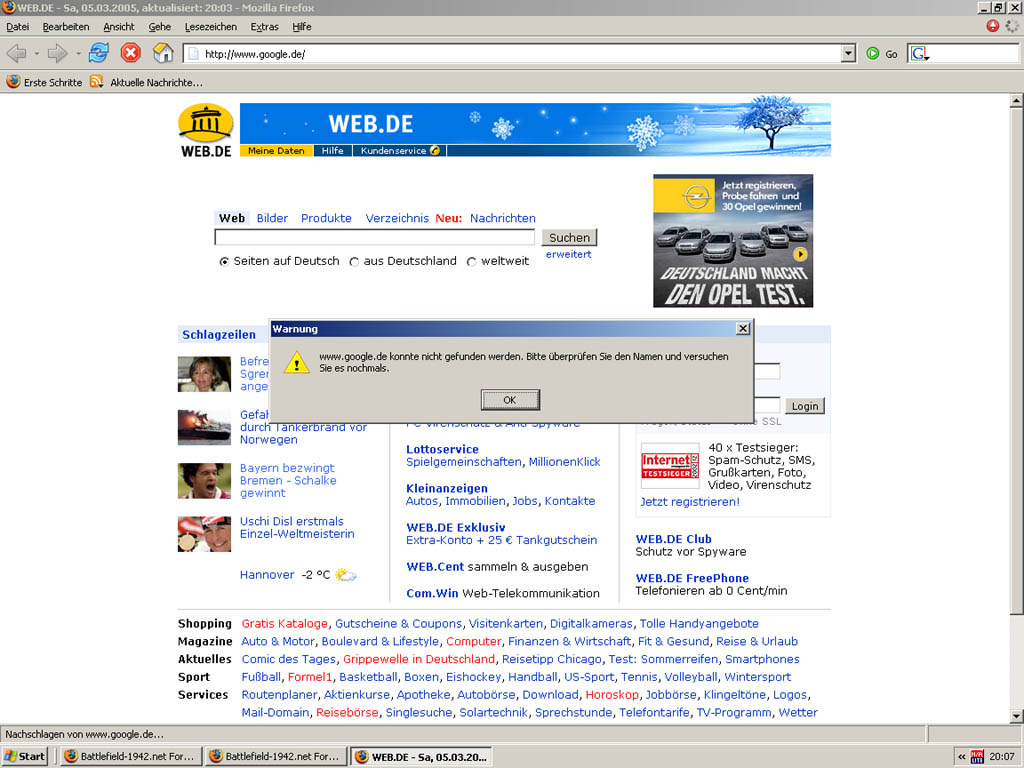
Task: Open the Jetzt registrieren! link
Action: (x=690, y=502)
